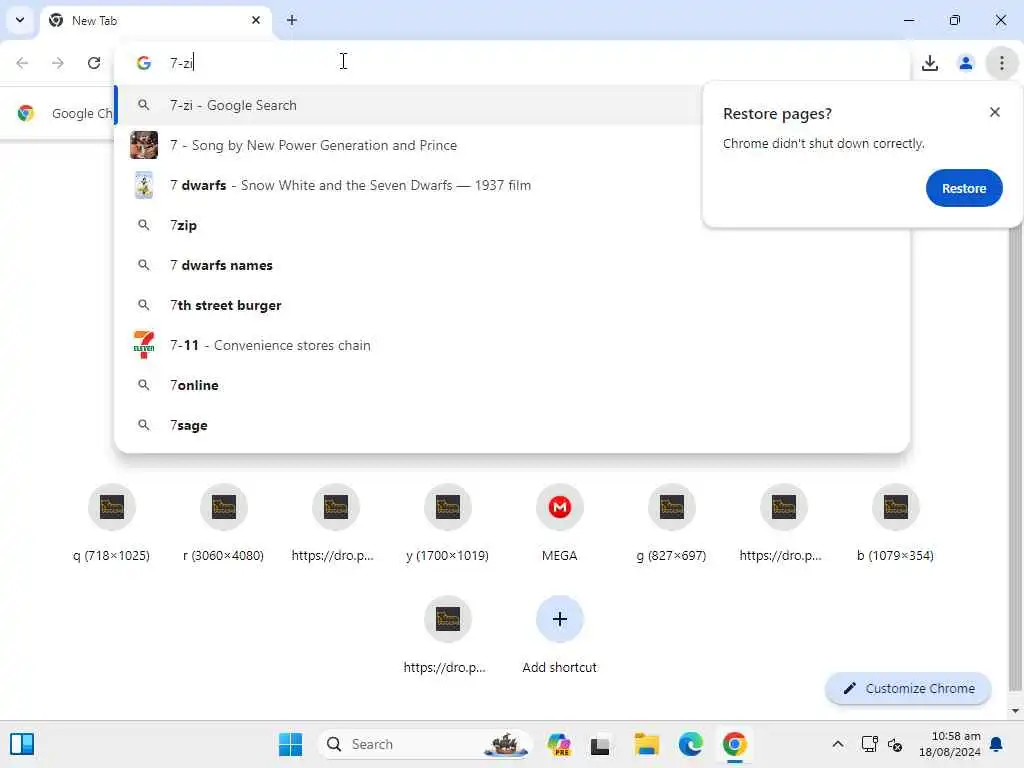Viewport: 1024px width, 768px height.
Task: Open the Chrome profile avatar icon
Action: coord(965,63)
